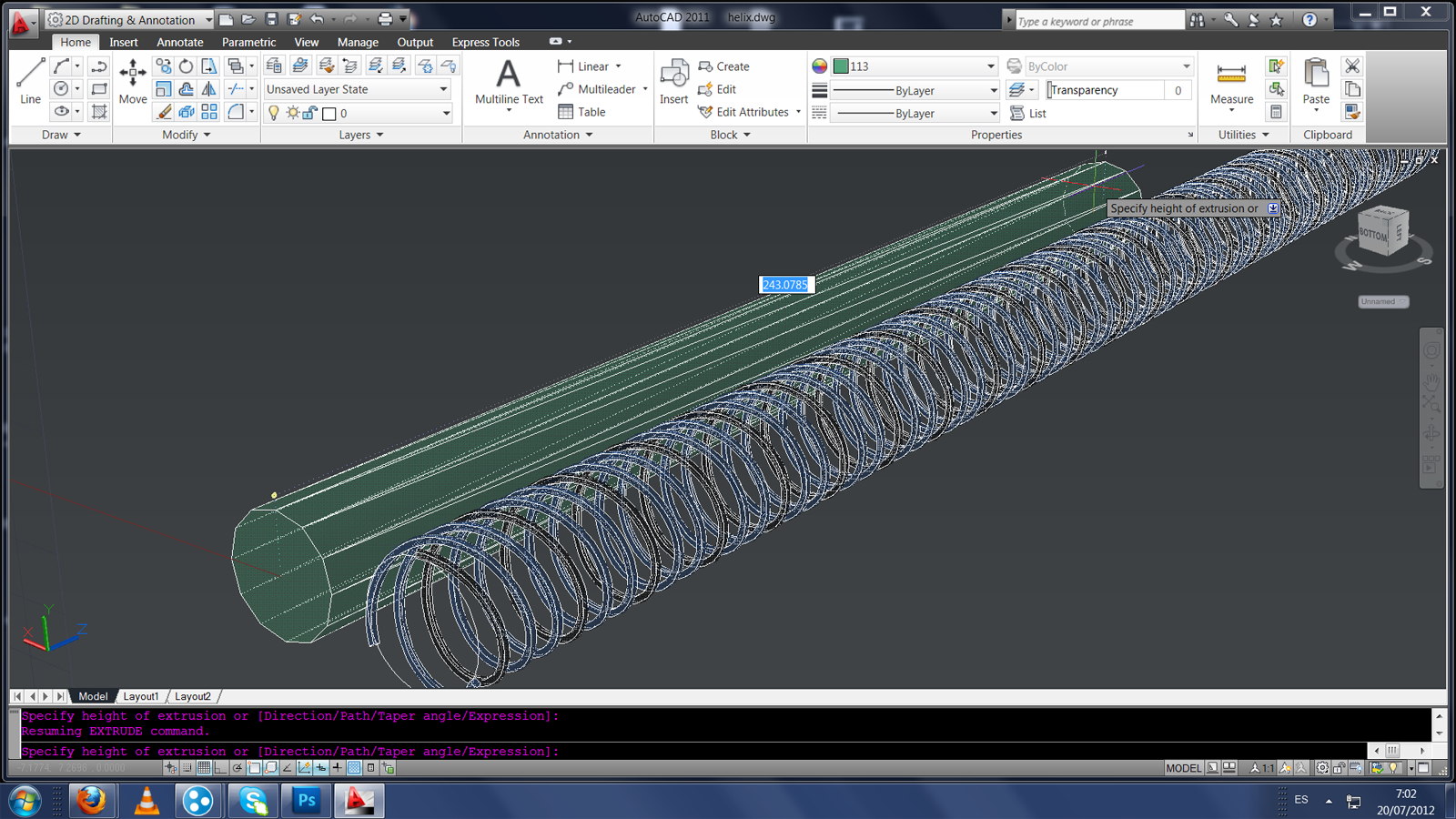Activate the Rectangular Array tool
This screenshot has height=819, width=1456.
(209, 112)
